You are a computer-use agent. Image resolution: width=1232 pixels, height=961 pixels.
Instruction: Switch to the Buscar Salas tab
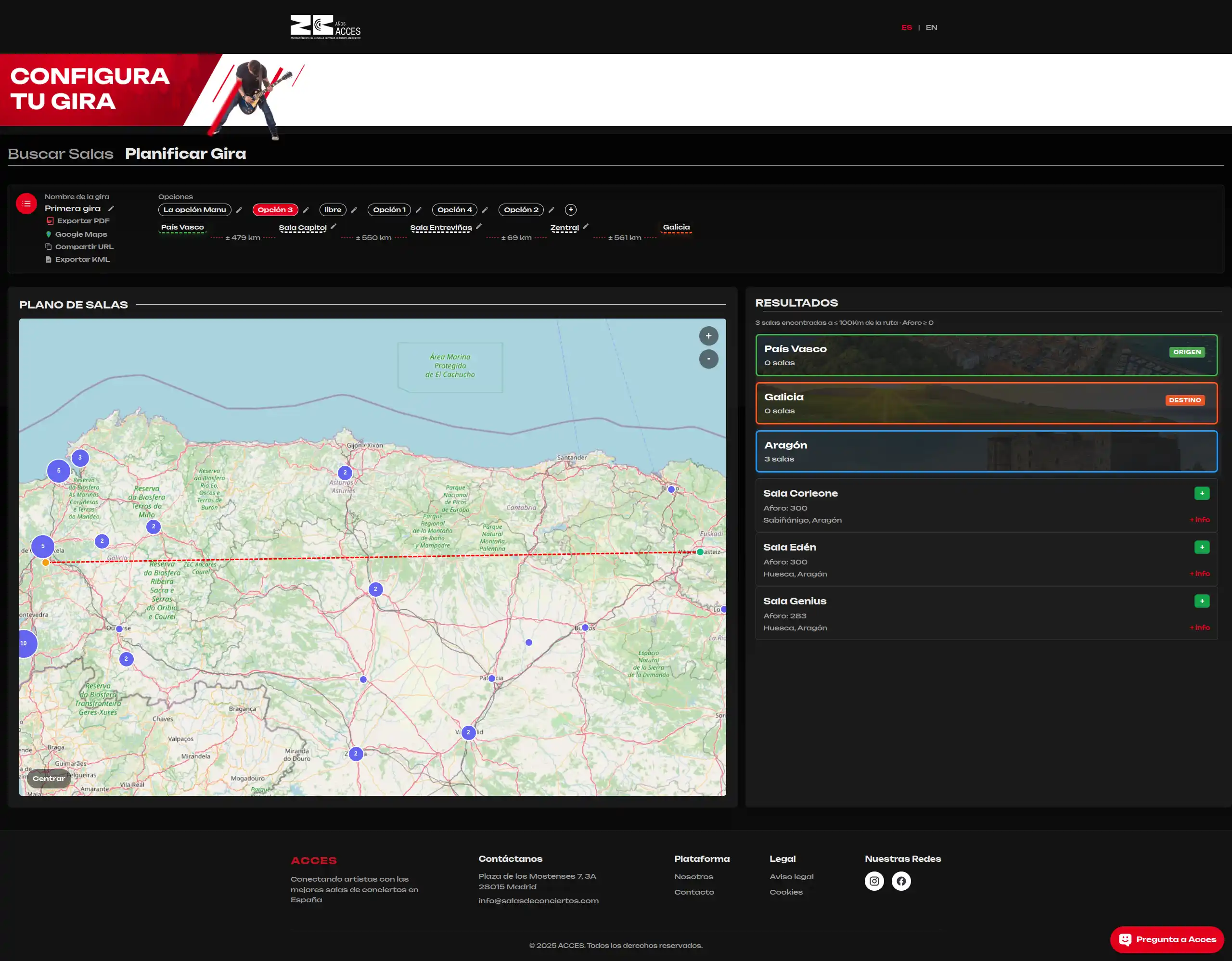pyautogui.click(x=60, y=154)
